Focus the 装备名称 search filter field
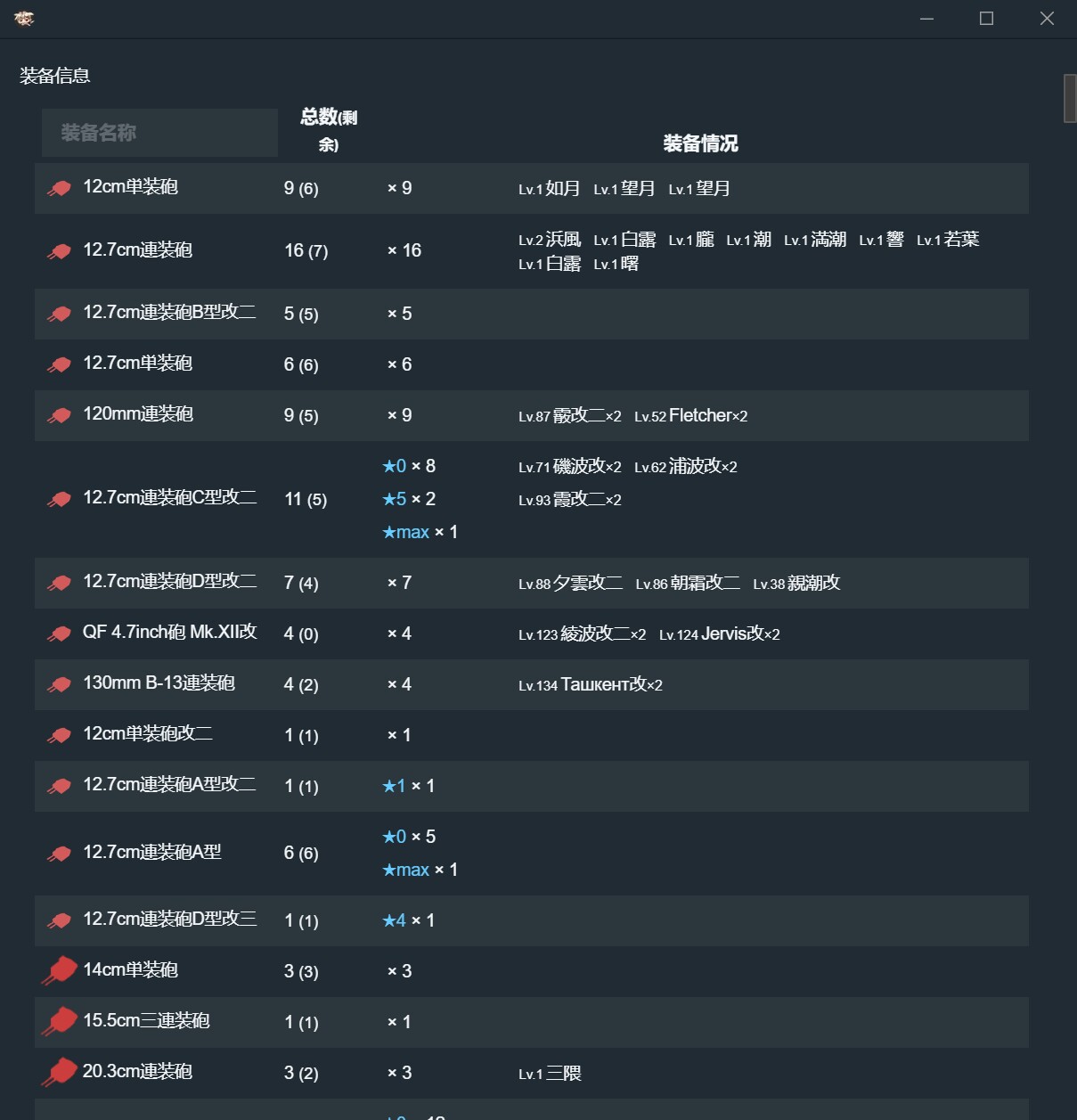 [159, 133]
